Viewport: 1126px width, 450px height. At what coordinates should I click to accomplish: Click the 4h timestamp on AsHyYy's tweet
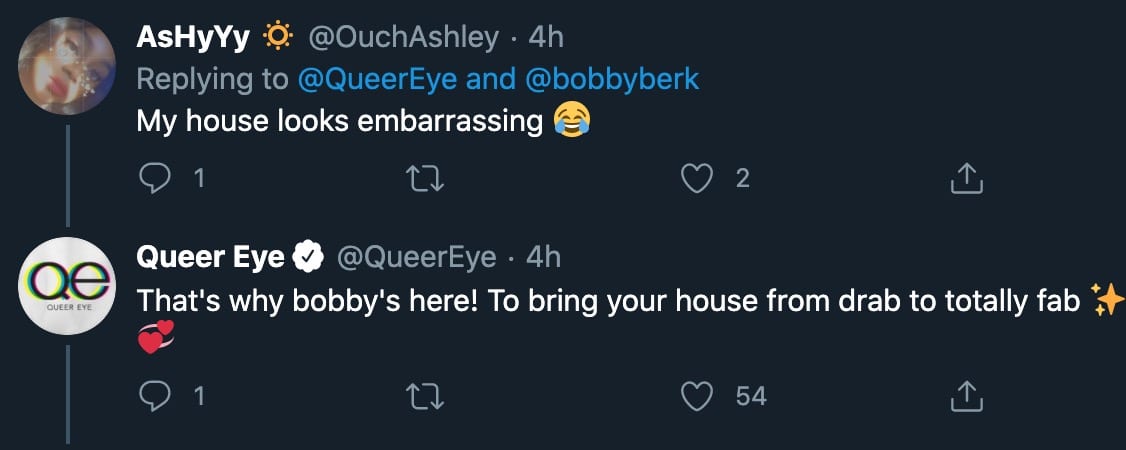(x=546, y=37)
